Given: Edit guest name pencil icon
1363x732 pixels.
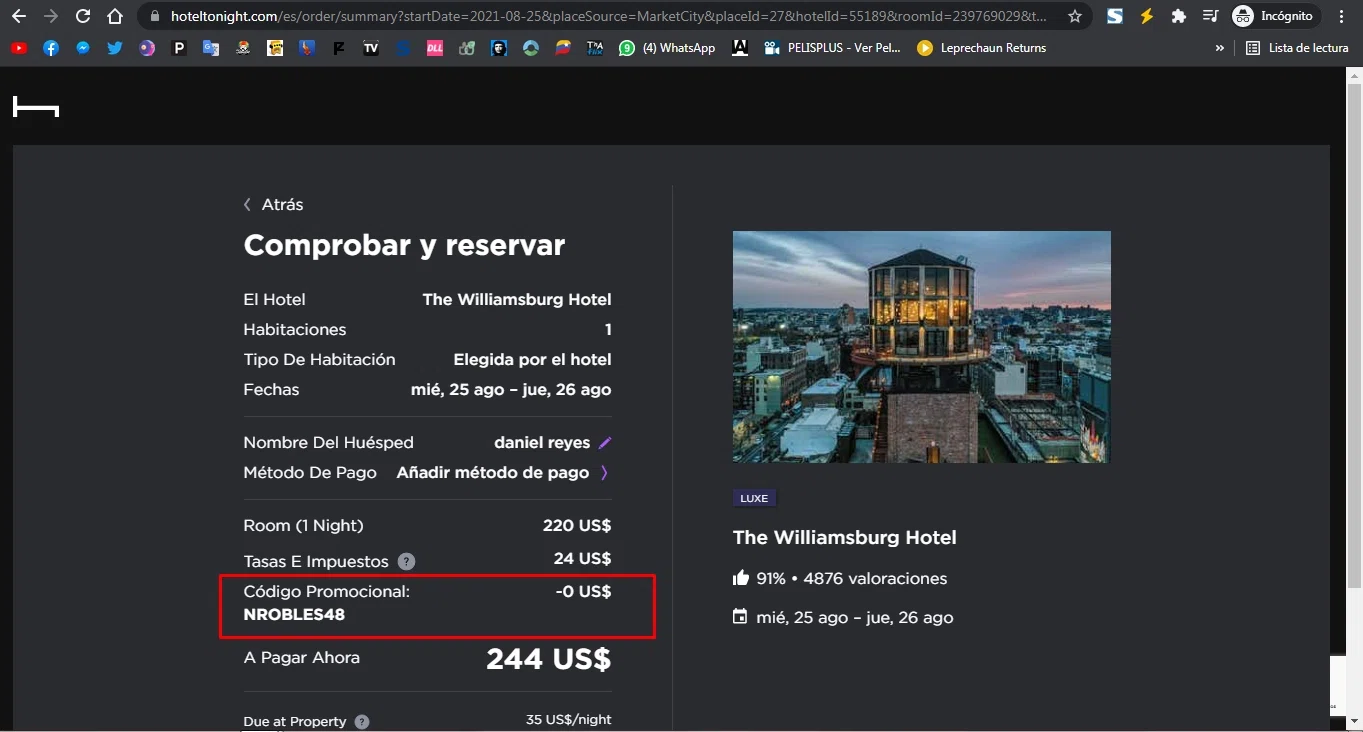Looking at the screenshot, I should tap(604, 443).
